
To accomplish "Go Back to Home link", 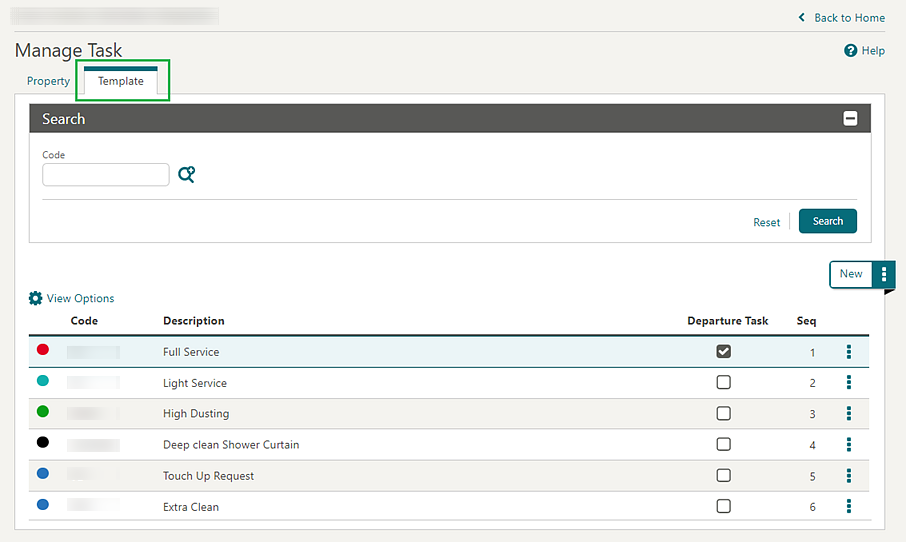I will [x=849, y=17].
